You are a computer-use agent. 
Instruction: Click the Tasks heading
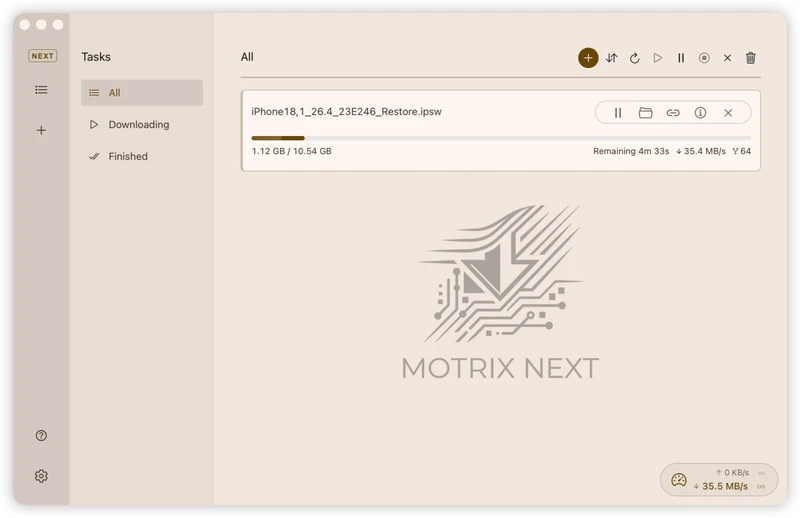coord(96,57)
